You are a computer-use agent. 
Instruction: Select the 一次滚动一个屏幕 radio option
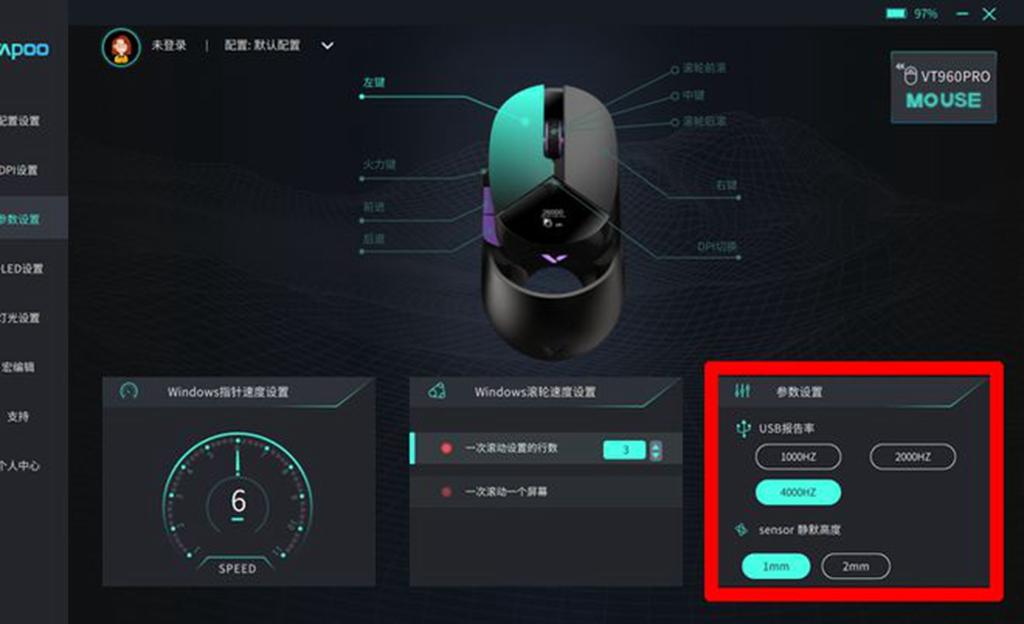pos(447,491)
